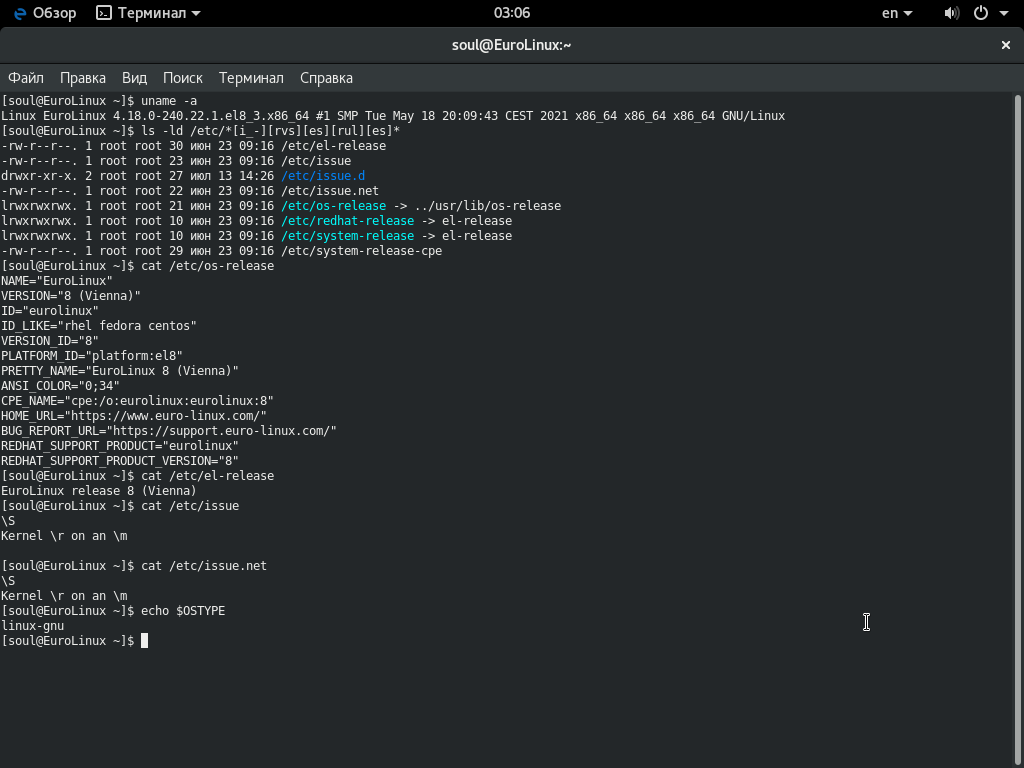Open the clock showing 03:06
This screenshot has width=1024, height=768.
click(512, 13)
